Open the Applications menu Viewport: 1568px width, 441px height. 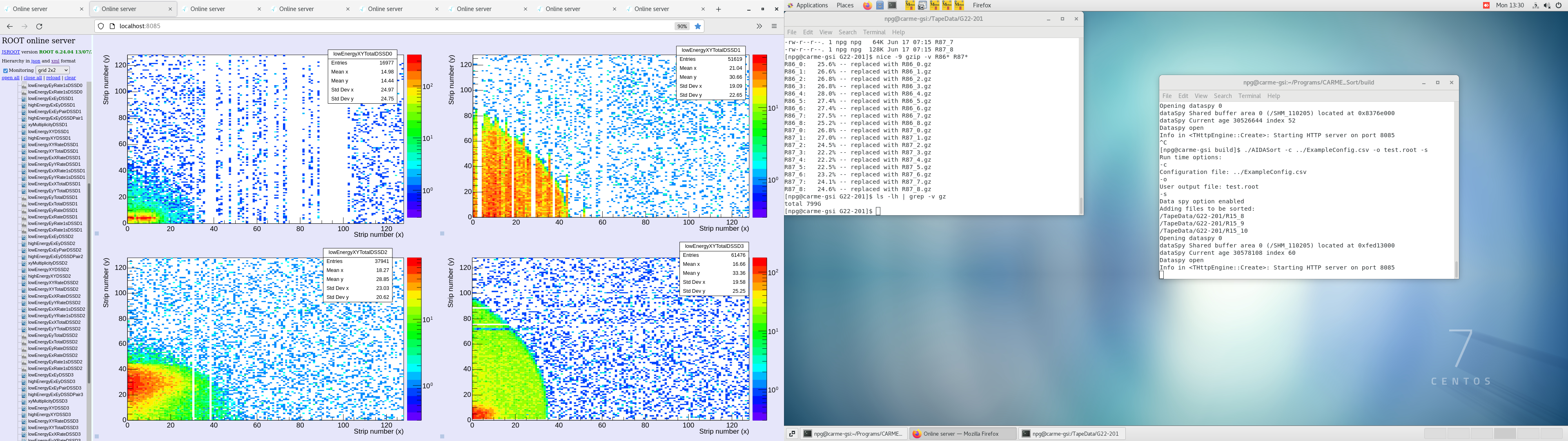tap(811, 5)
